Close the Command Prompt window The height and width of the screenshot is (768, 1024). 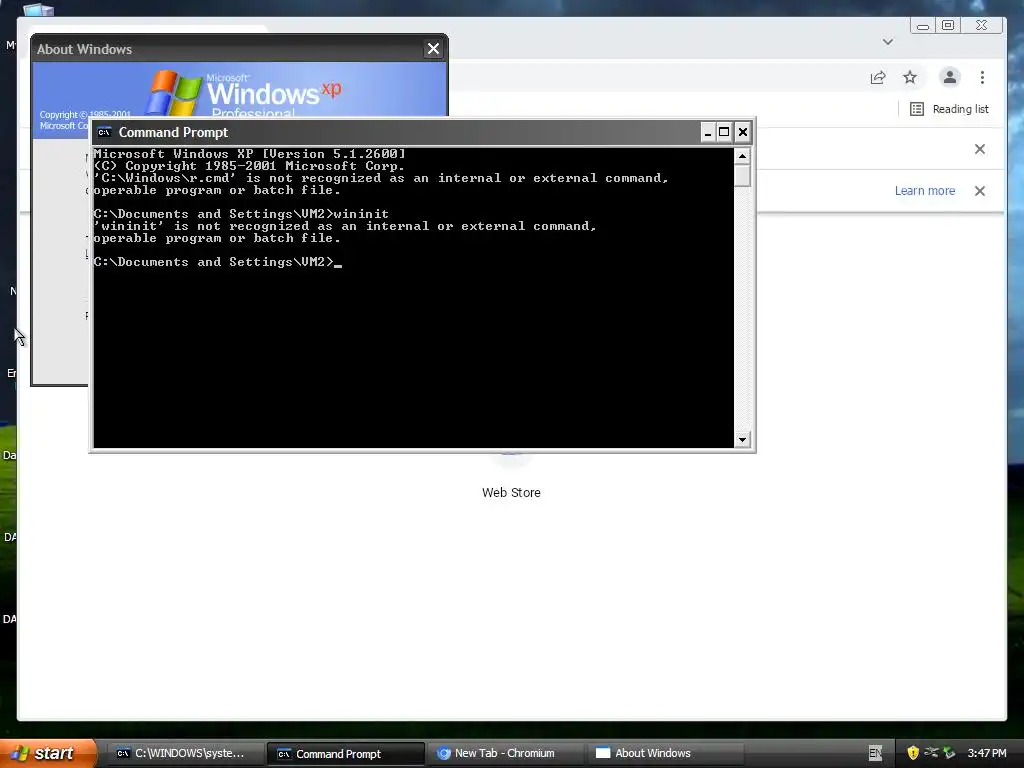coord(743,133)
